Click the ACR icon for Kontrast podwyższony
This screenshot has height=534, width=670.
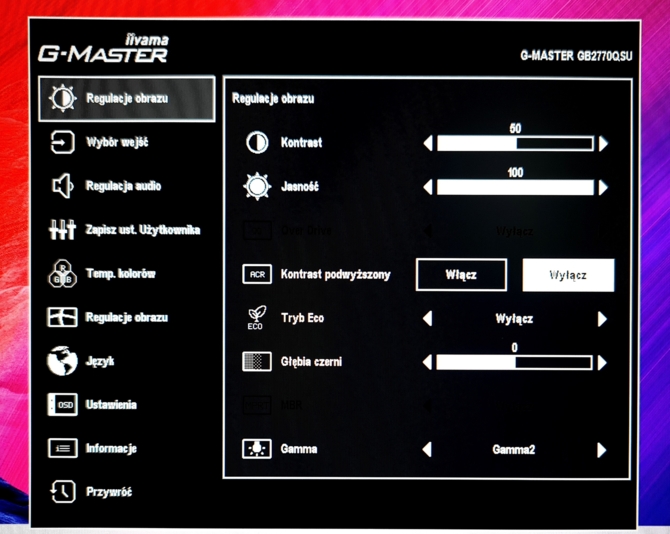(x=257, y=274)
